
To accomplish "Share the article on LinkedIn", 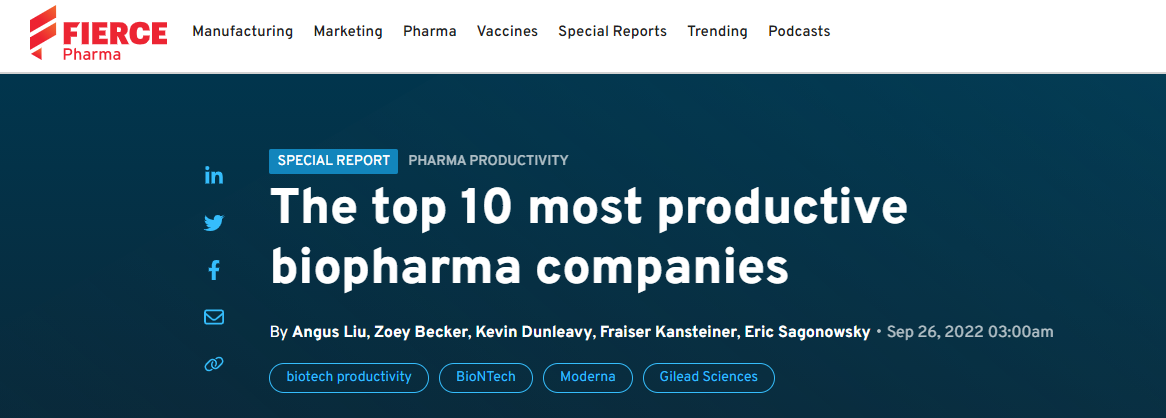I will 213,176.
